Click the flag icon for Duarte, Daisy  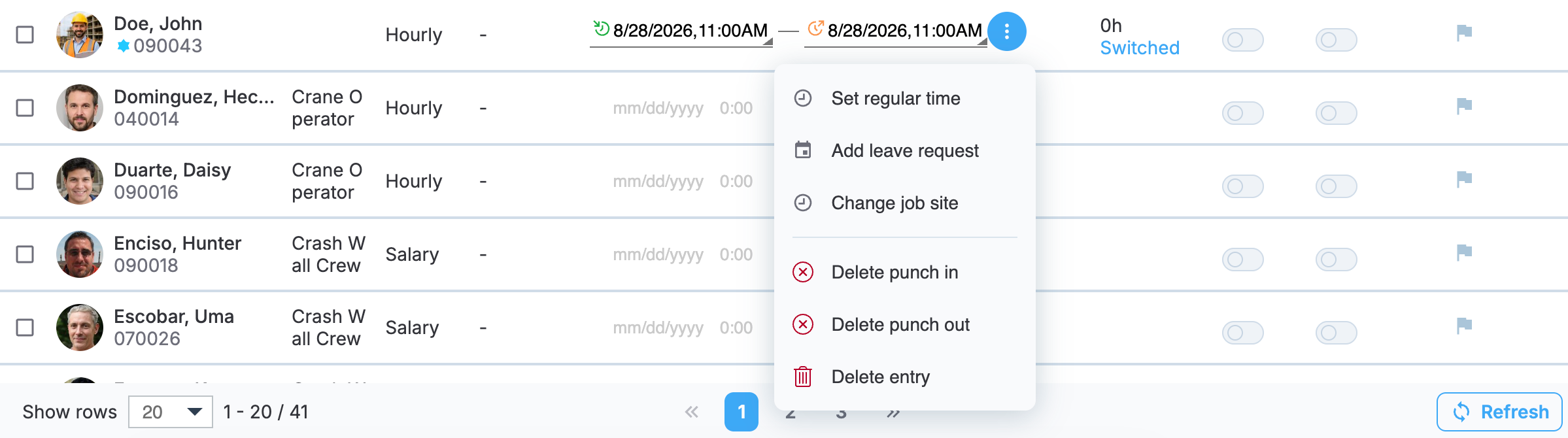pos(1464,179)
